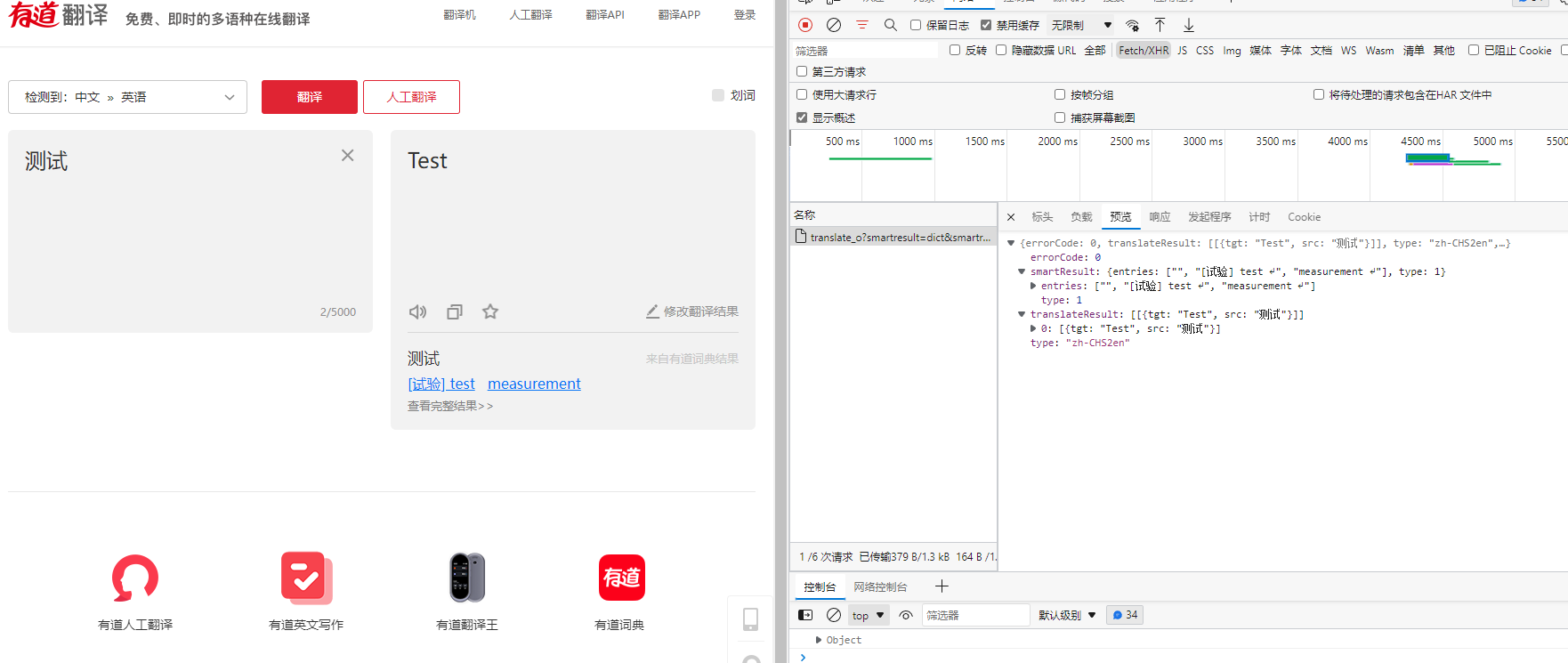Open 有道词典 product icon
The height and width of the screenshot is (663, 1568).
tap(622, 578)
